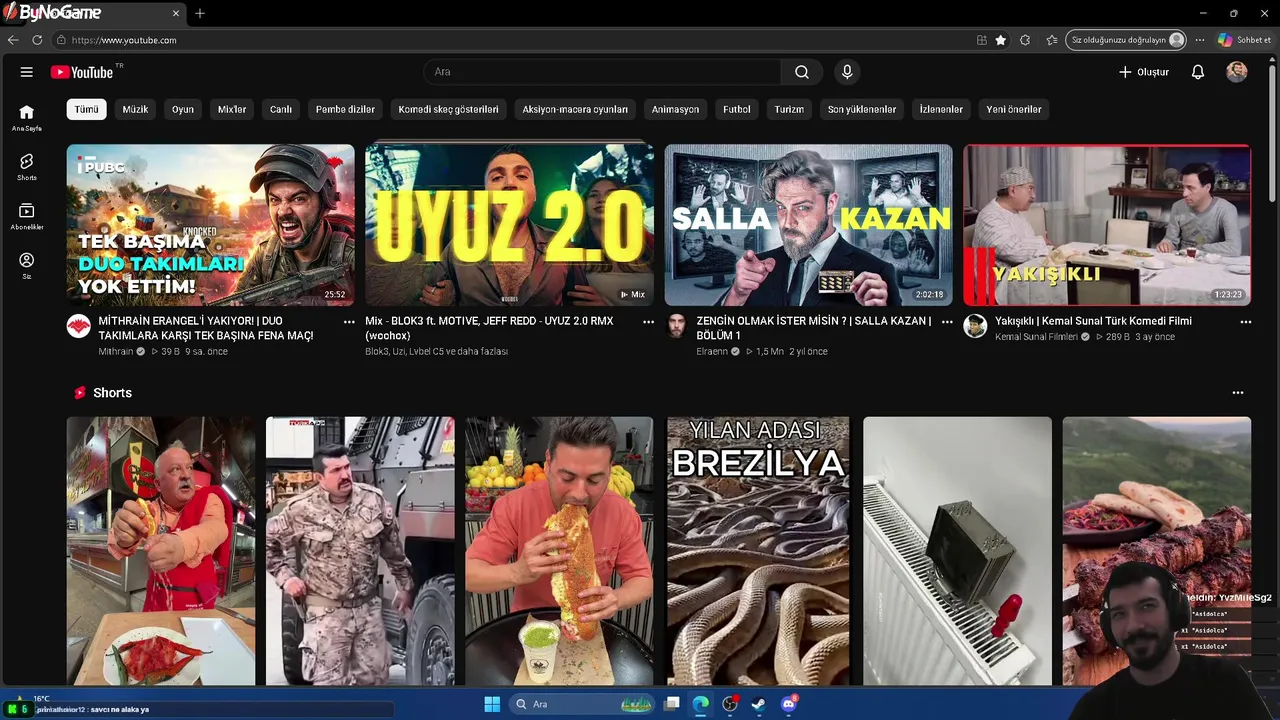The height and width of the screenshot is (720, 1280).
Task: Open the YILAN ADASI BREZİLYA short
Action: [x=758, y=551]
